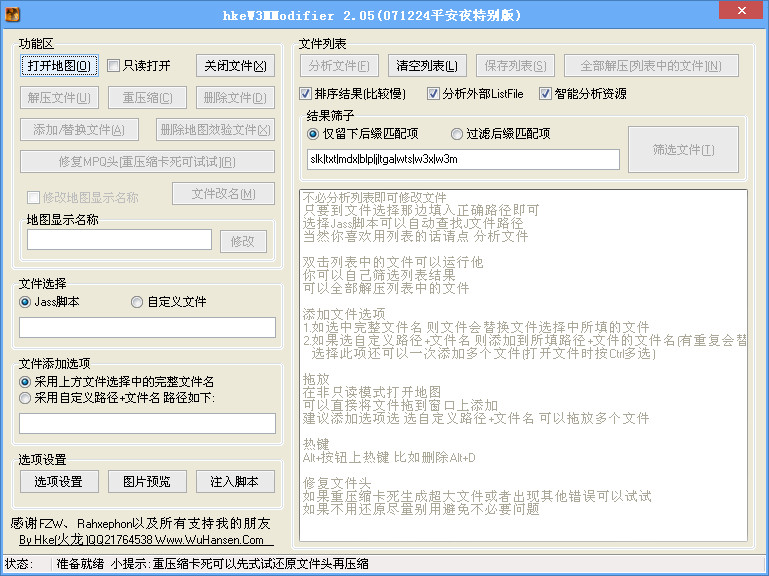This screenshot has width=769, height=576.
Task: Open the 图片预览 button
Action: [147, 482]
